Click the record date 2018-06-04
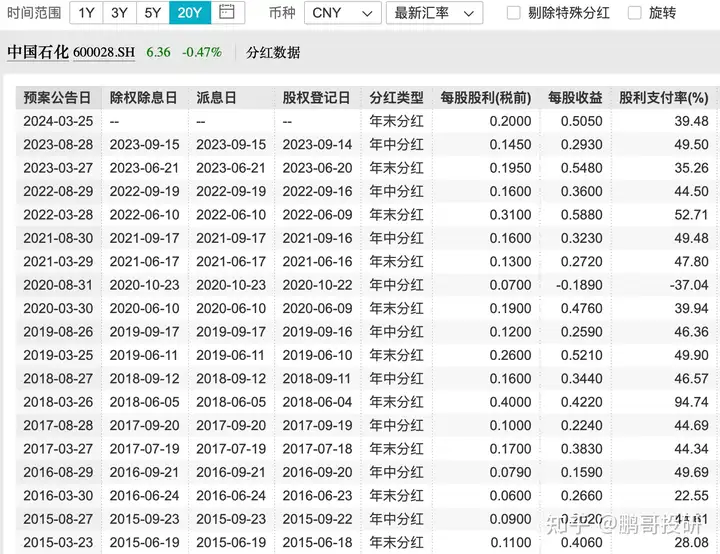 [x=317, y=402]
